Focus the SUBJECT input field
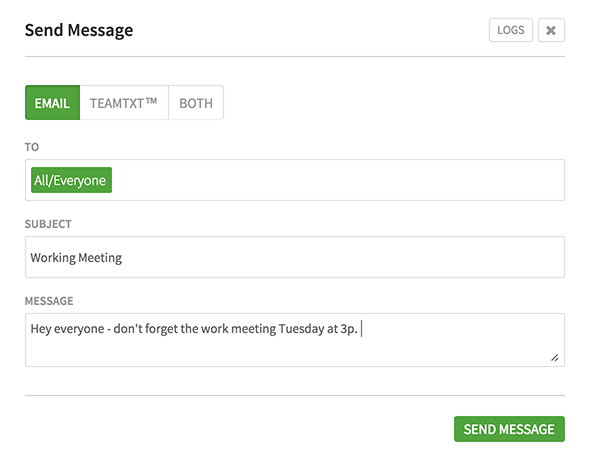Image resolution: width=589 pixels, height=464 pixels. [295, 257]
